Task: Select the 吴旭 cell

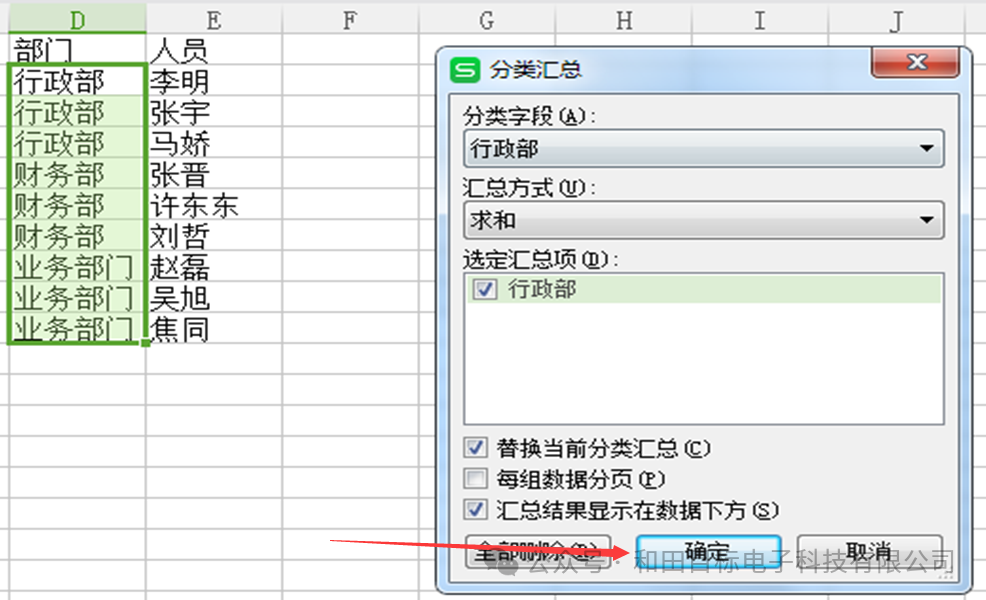Action: pos(214,297)
